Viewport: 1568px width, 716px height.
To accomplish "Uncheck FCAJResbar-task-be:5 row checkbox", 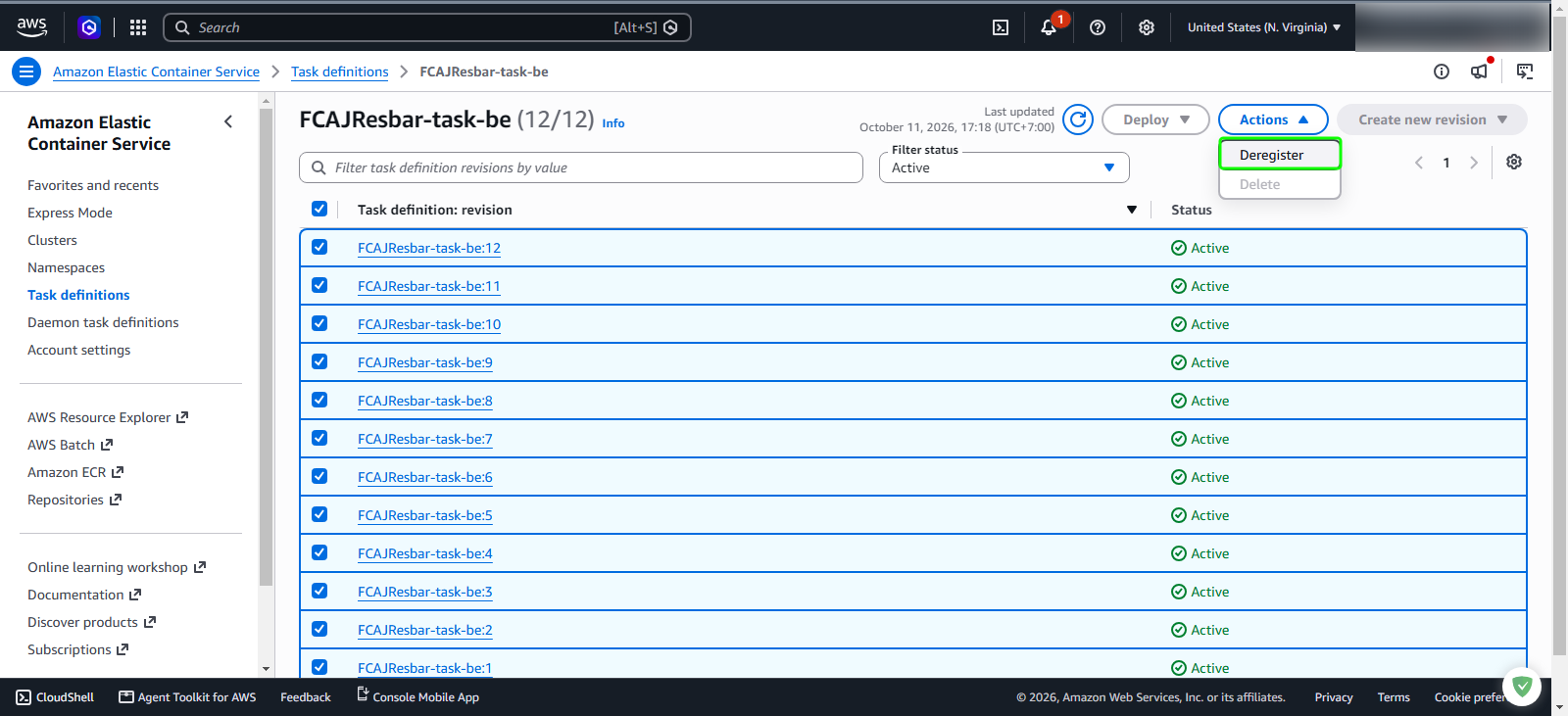I will tap(319, 514).
